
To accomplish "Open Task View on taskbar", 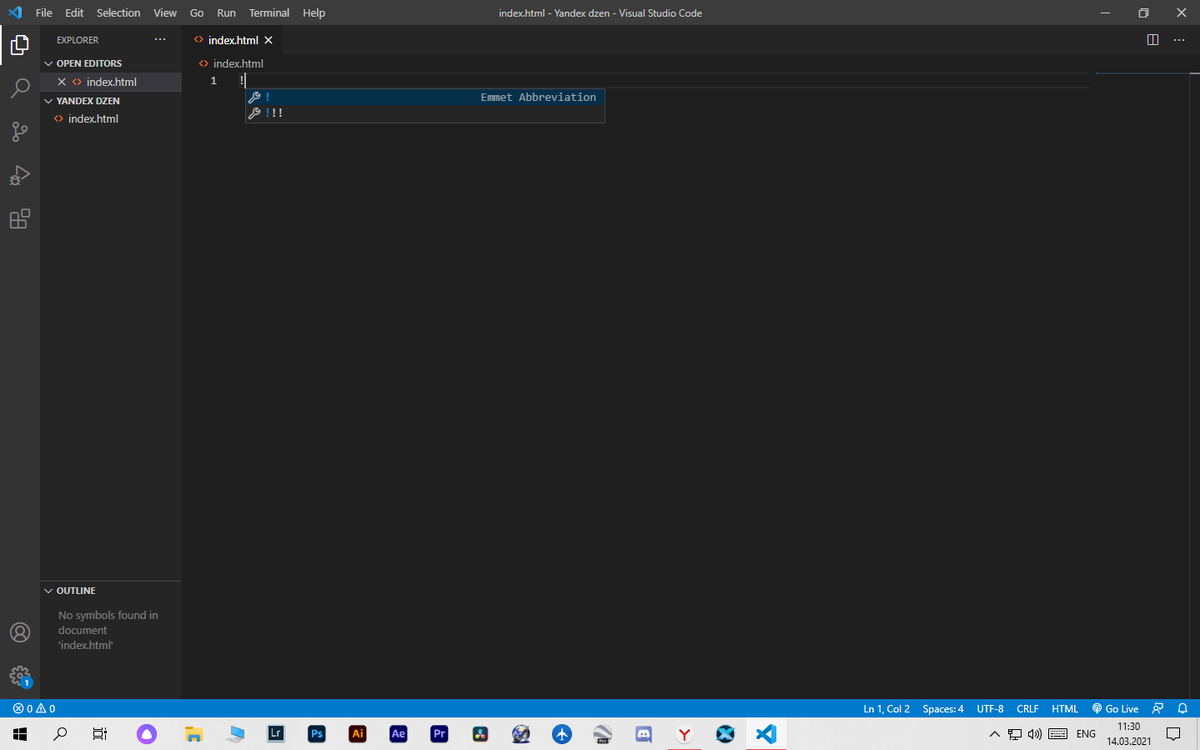I will tap(100, 734).
